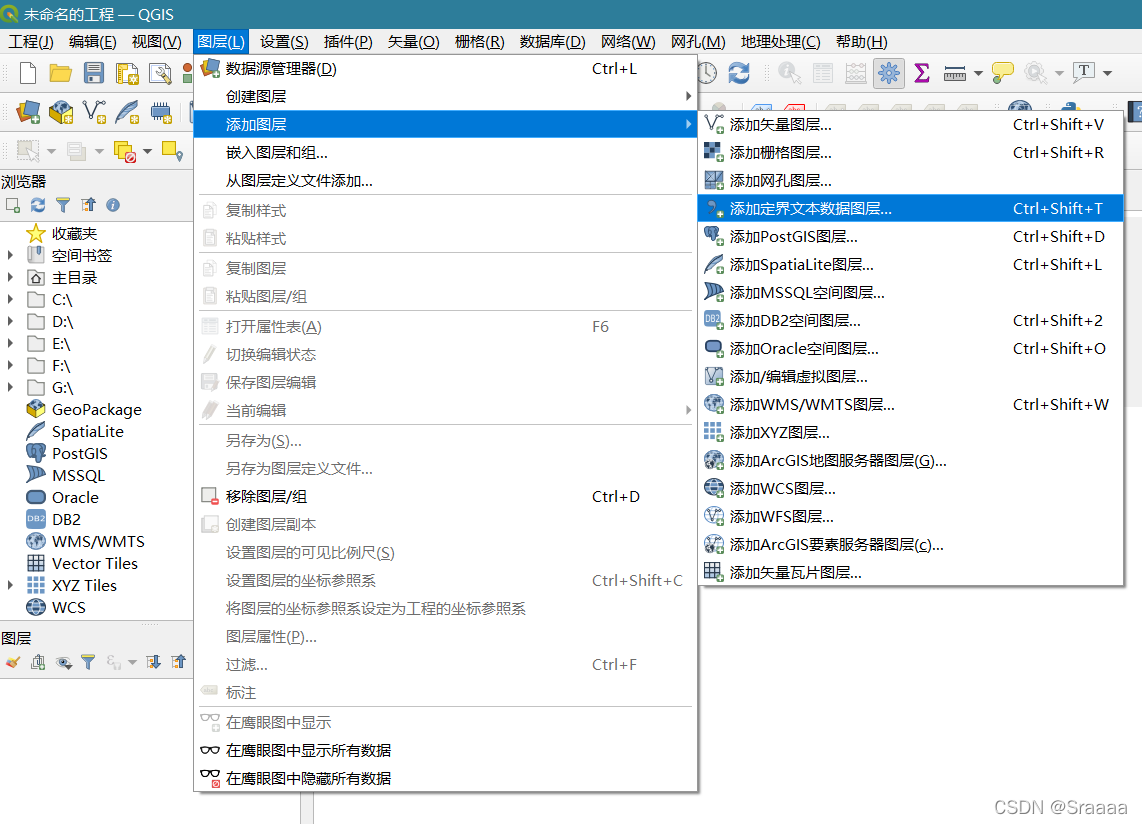The image size is (1142, 824).
Task: Open the New Print Layout icon
Action: coord(127,74)
